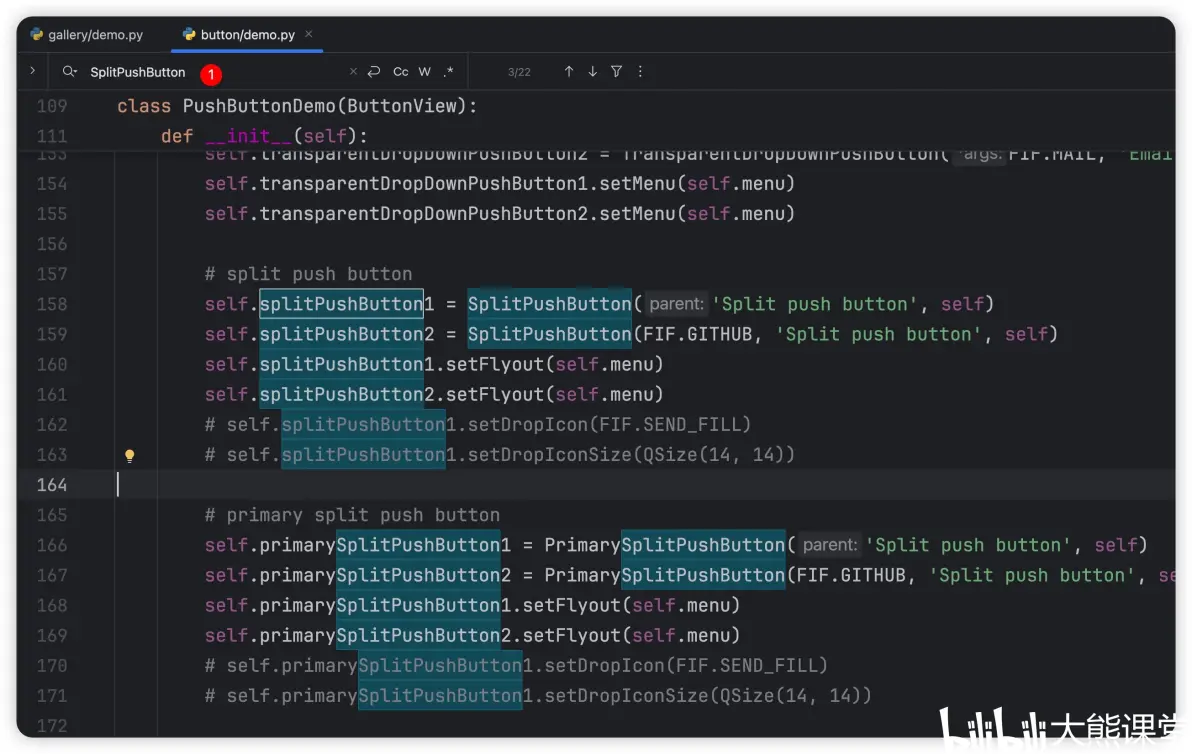The width and height of the screenshot is (1192, 754).
Task: Click the line 164 gutter number
Action: point(52,485)
